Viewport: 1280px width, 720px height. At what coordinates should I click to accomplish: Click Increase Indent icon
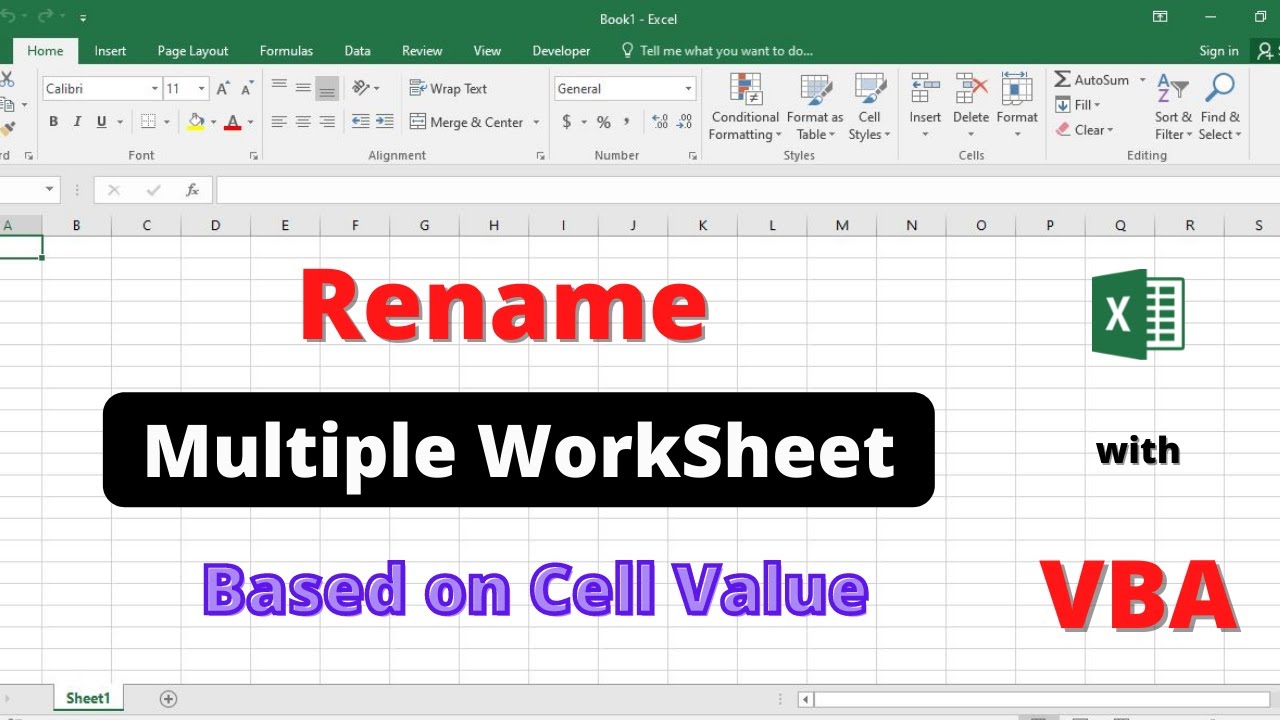383,122
